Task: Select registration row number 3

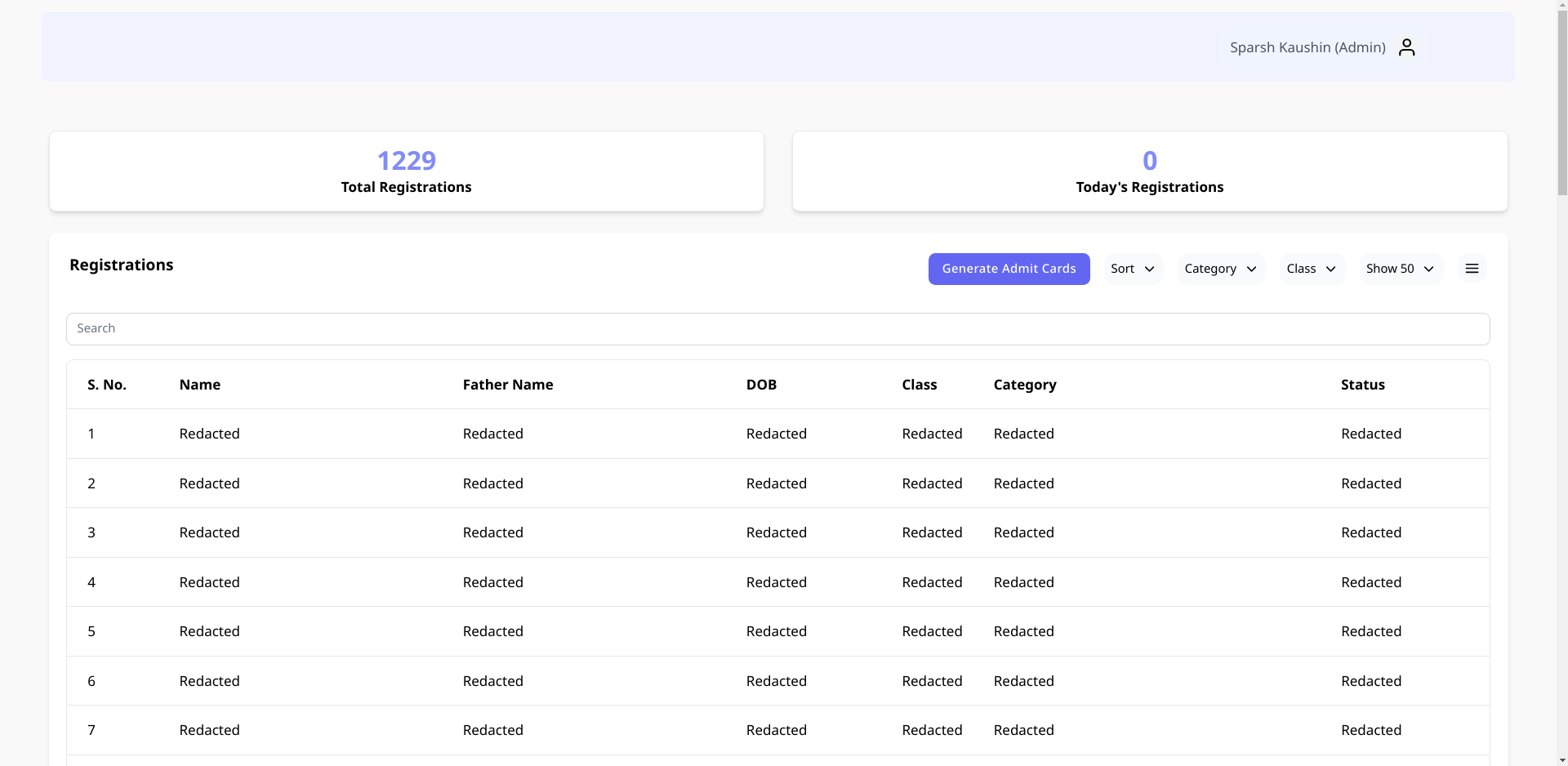Action: (777, 532)
